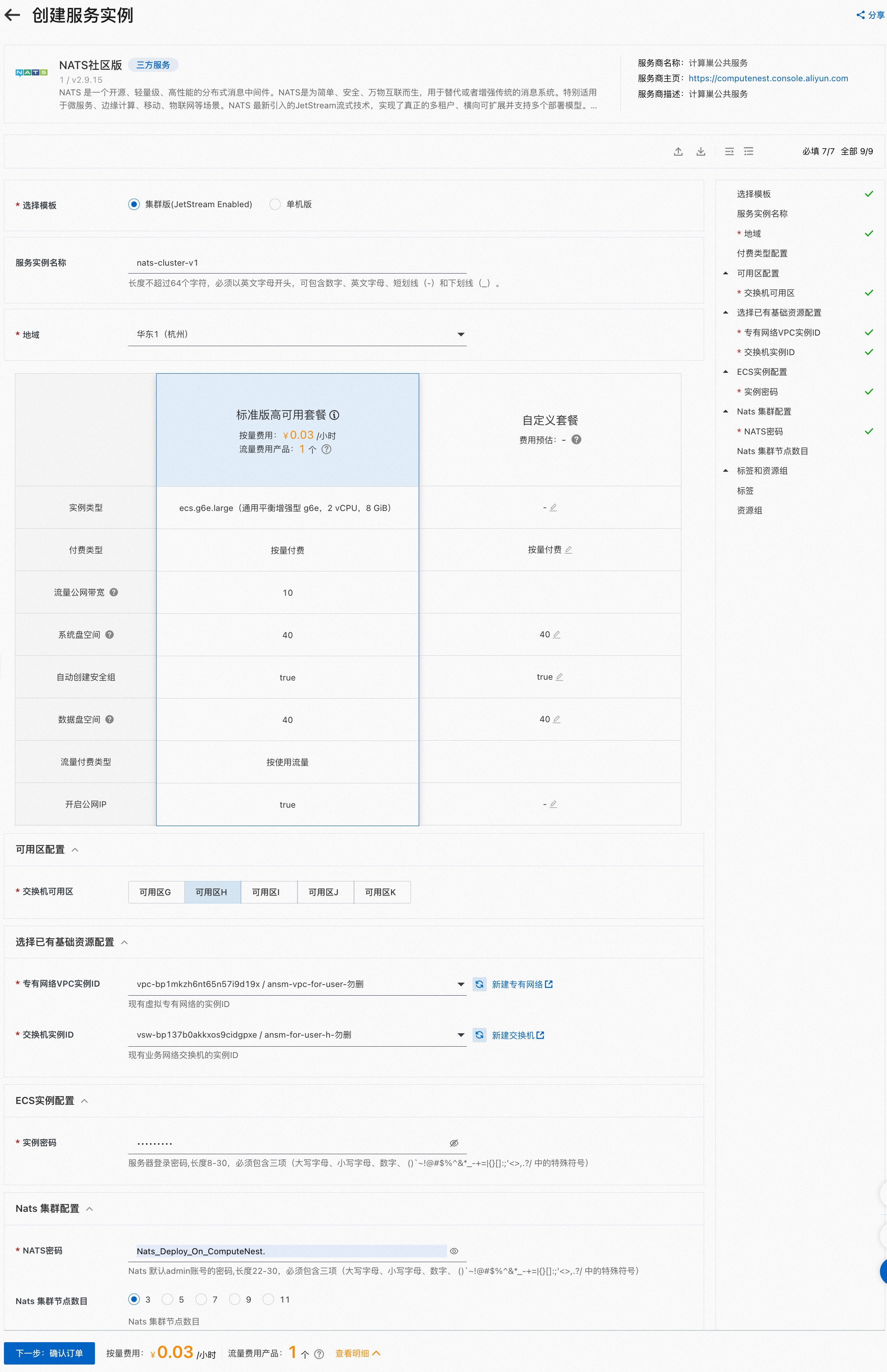Choose 可用区I zone

(x=268, y=892)
